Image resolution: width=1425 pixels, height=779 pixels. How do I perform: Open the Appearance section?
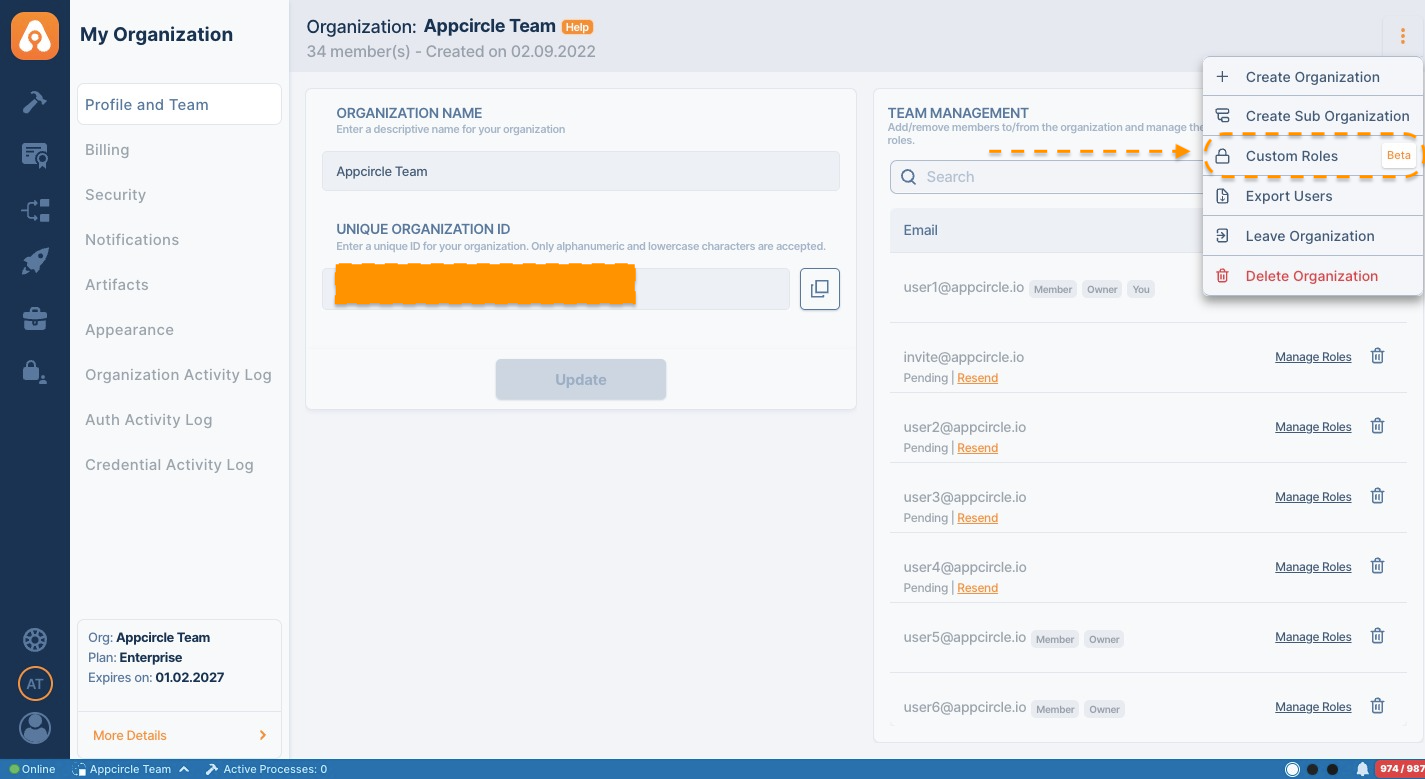(129, 330)
